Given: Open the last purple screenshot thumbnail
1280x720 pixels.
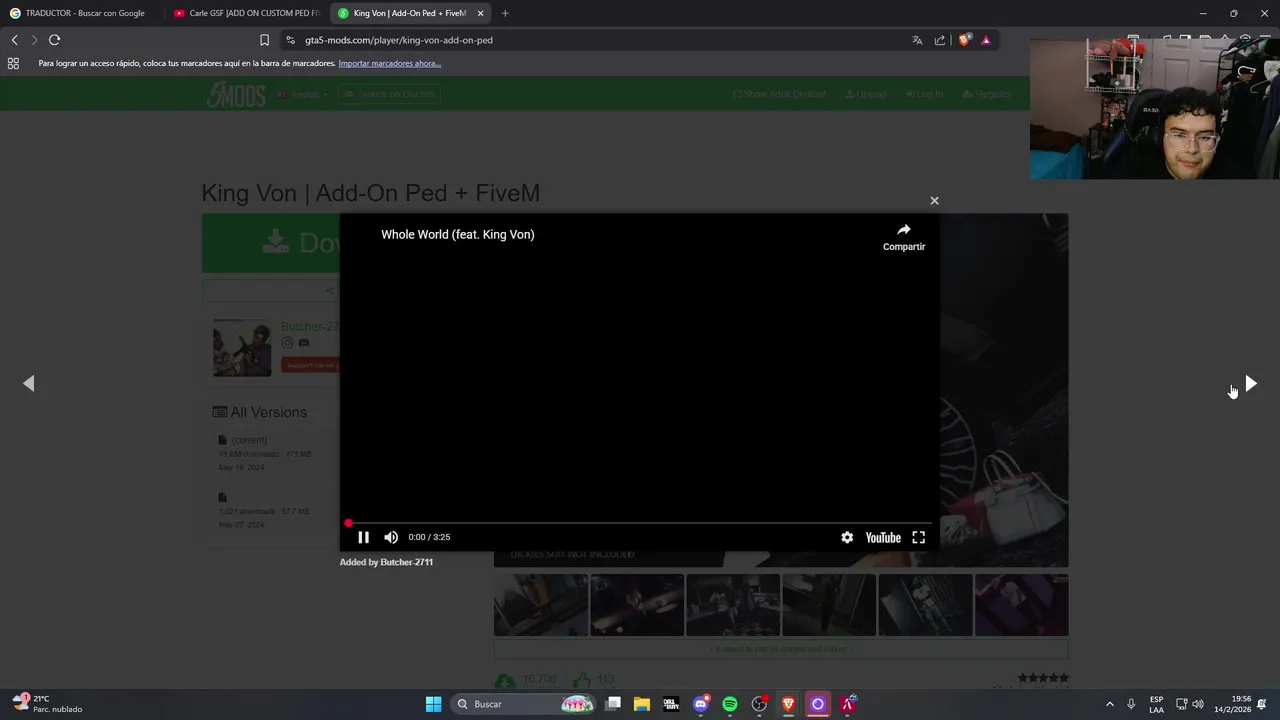Looking at the screenshot, I should pos(1021,605).
